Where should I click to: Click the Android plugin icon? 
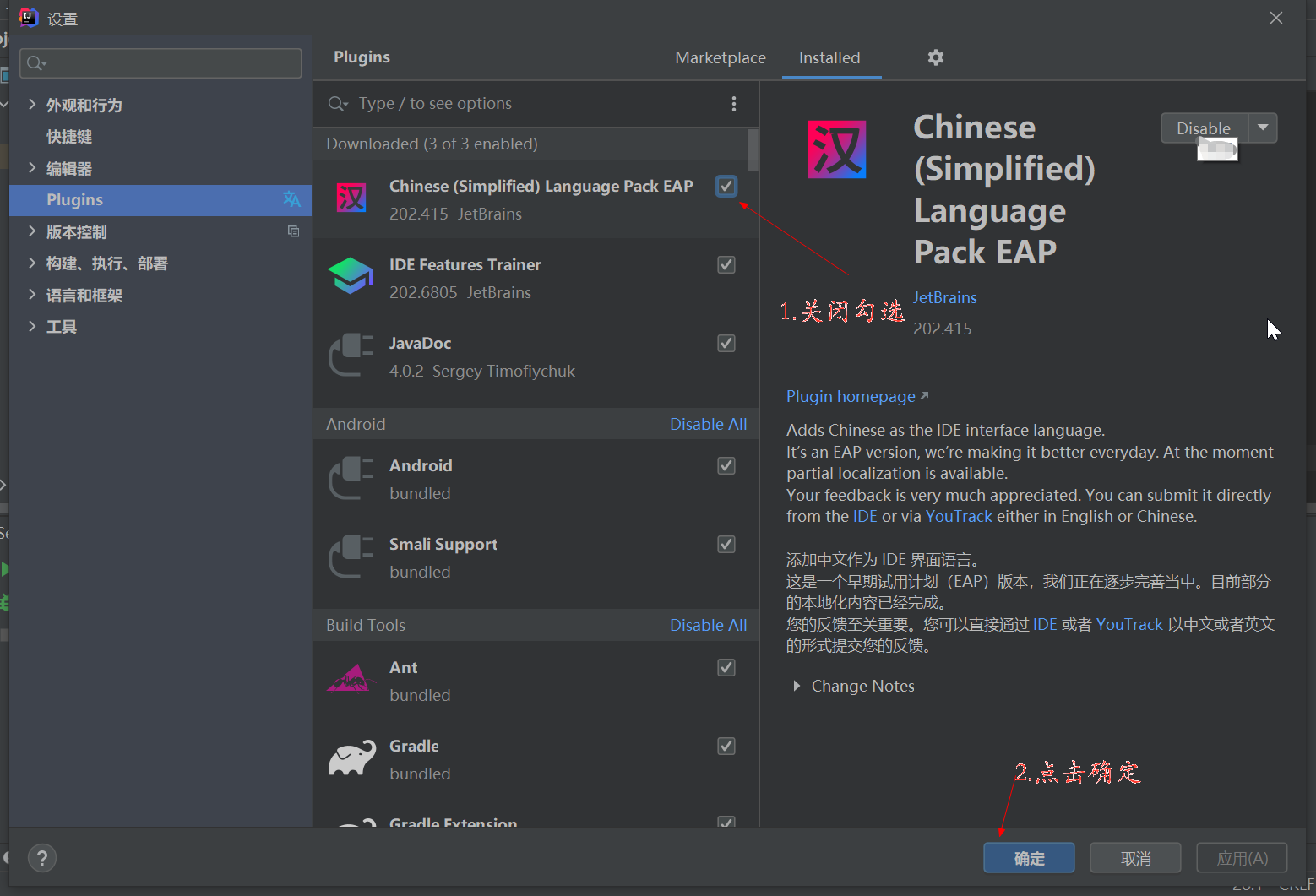coord(351,477)
